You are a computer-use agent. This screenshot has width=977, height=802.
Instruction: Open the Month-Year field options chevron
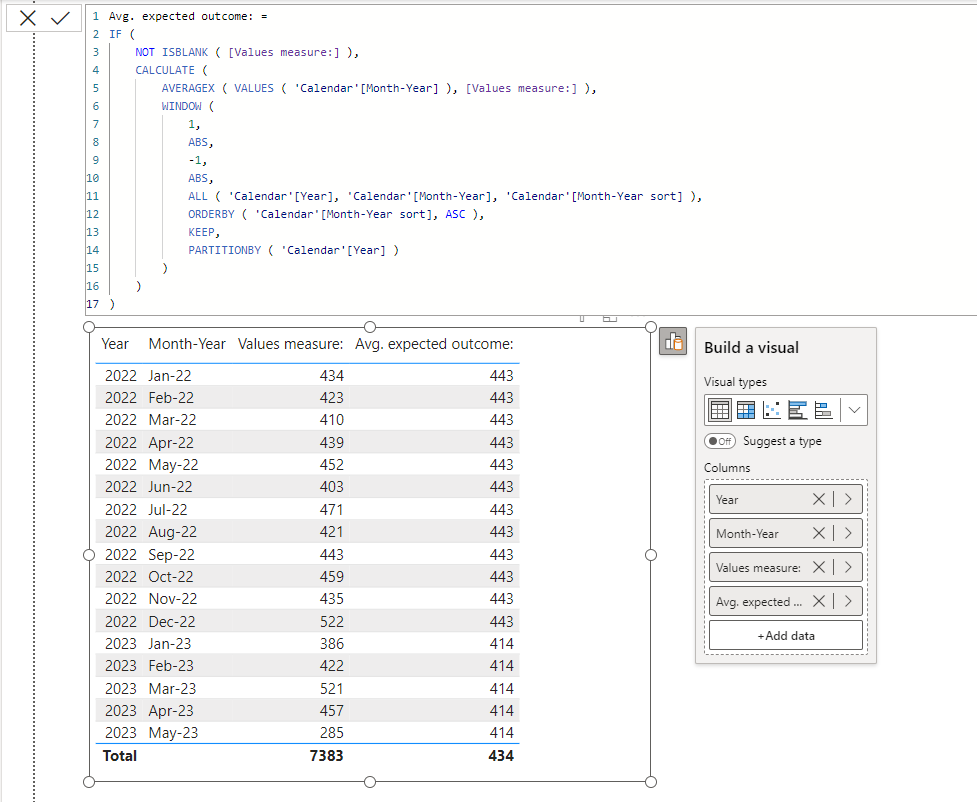848,533
